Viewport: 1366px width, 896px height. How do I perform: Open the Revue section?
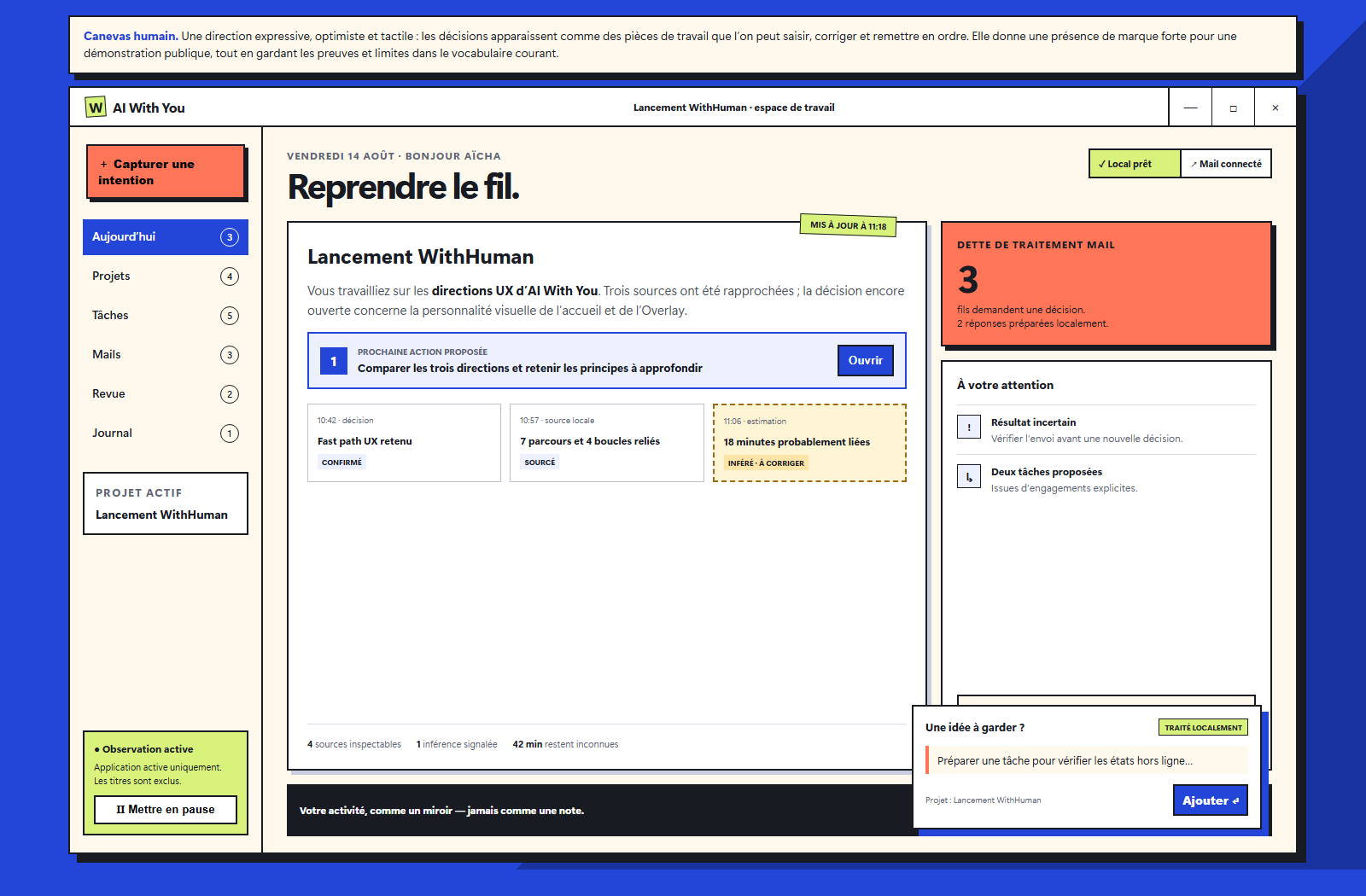pyautogui.click(x=166, y=394)
